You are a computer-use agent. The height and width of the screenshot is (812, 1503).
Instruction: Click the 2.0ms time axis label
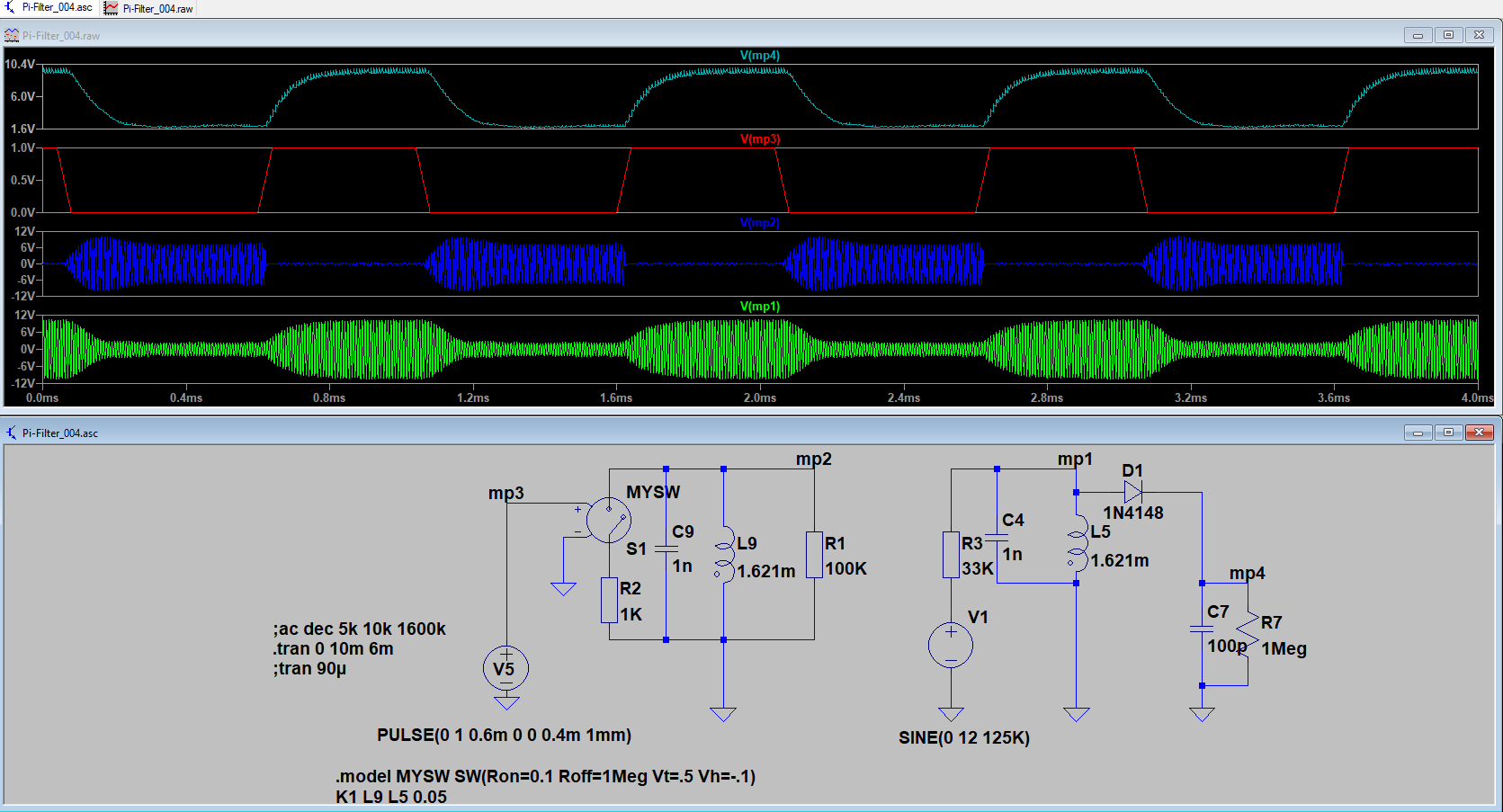760,397
